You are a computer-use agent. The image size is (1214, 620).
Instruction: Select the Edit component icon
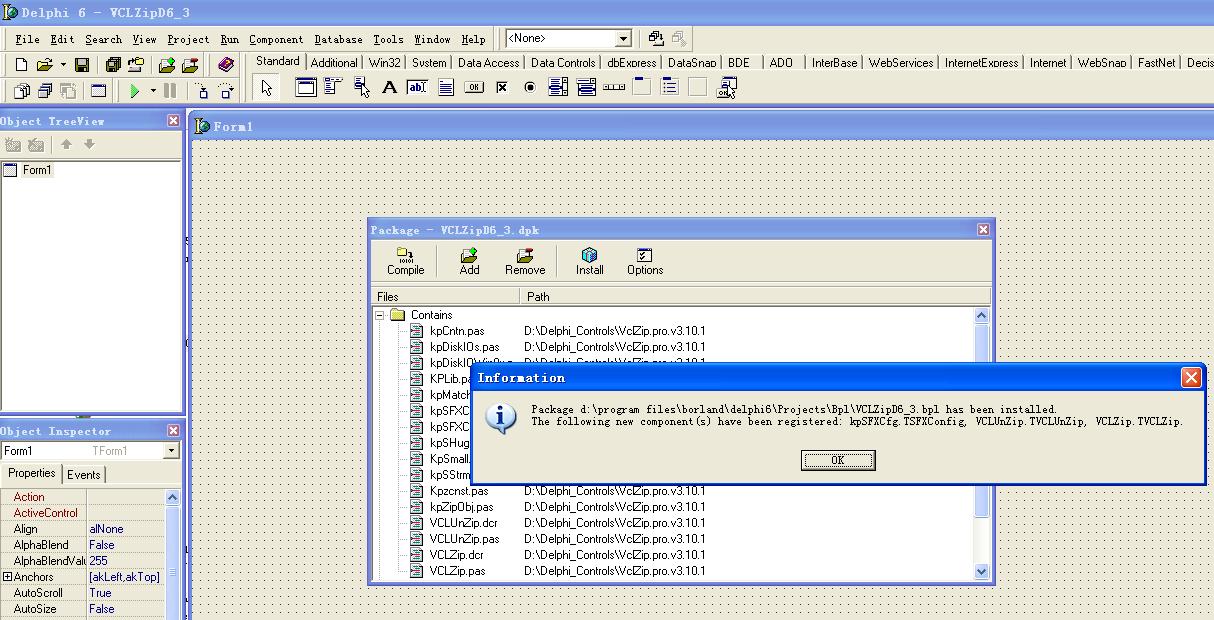tap(418, 88)
